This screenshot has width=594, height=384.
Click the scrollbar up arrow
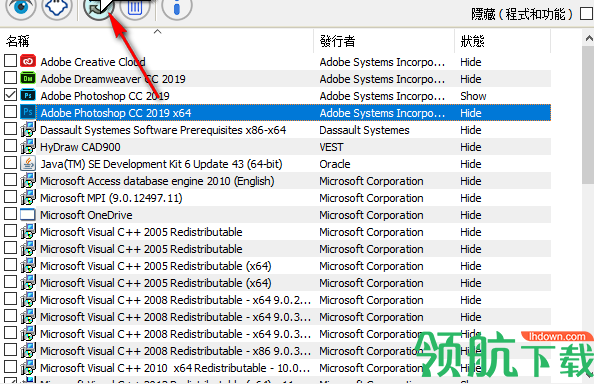588,38
